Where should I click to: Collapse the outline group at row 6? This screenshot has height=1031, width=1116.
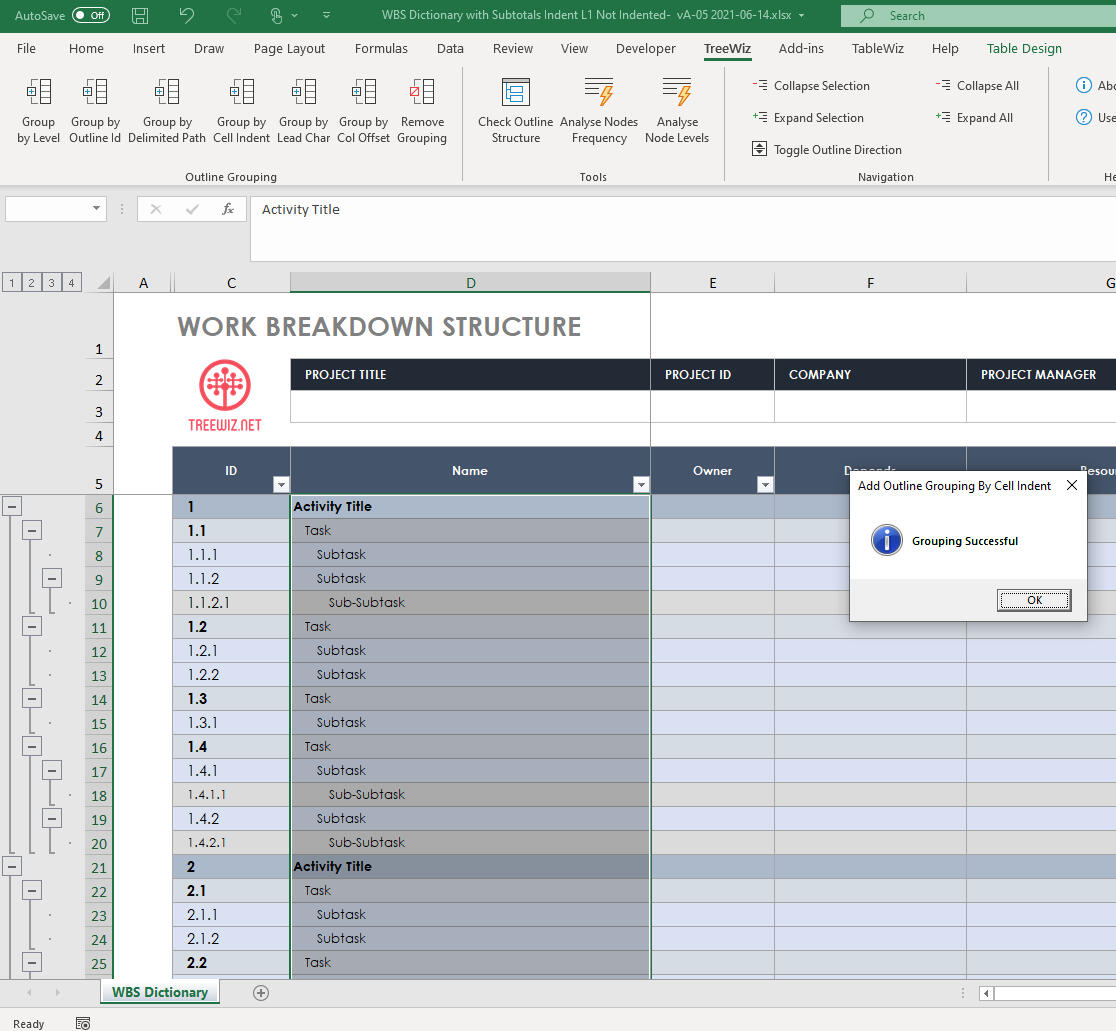coord(12,506)
